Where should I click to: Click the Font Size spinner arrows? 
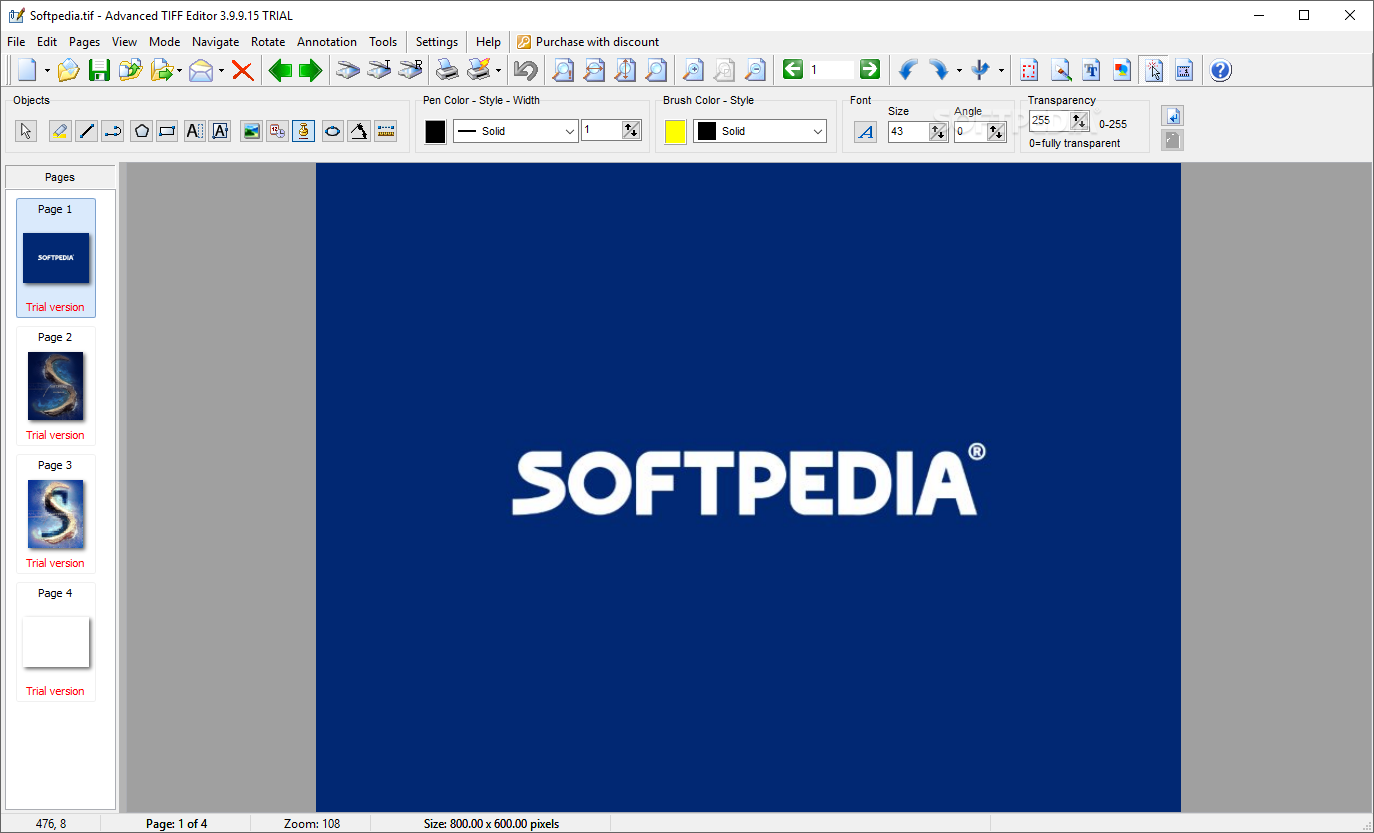[938, 131]
